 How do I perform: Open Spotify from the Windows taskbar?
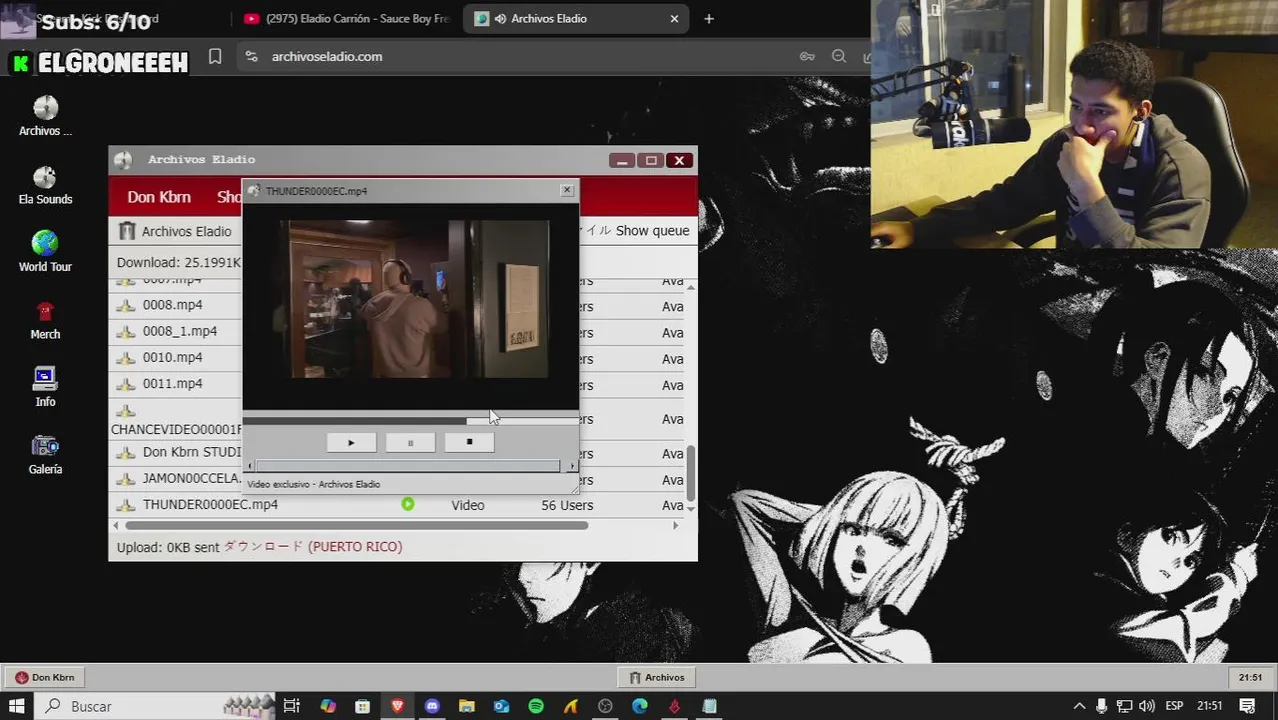pos(536,706)
